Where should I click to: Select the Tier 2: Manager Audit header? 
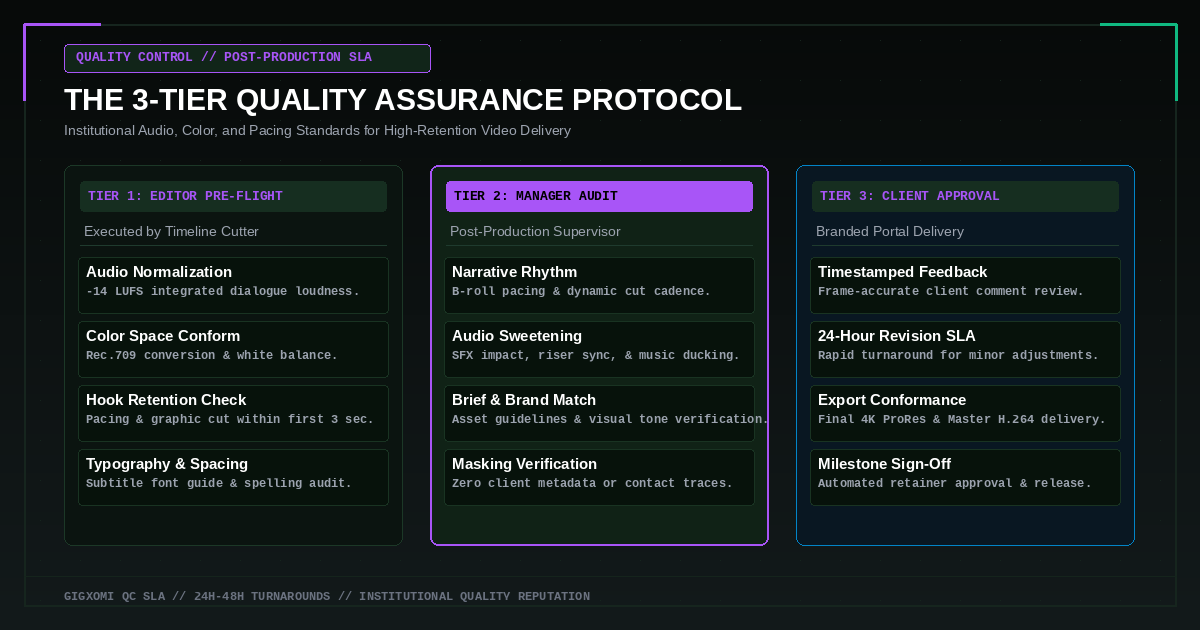tap(599, 196)
